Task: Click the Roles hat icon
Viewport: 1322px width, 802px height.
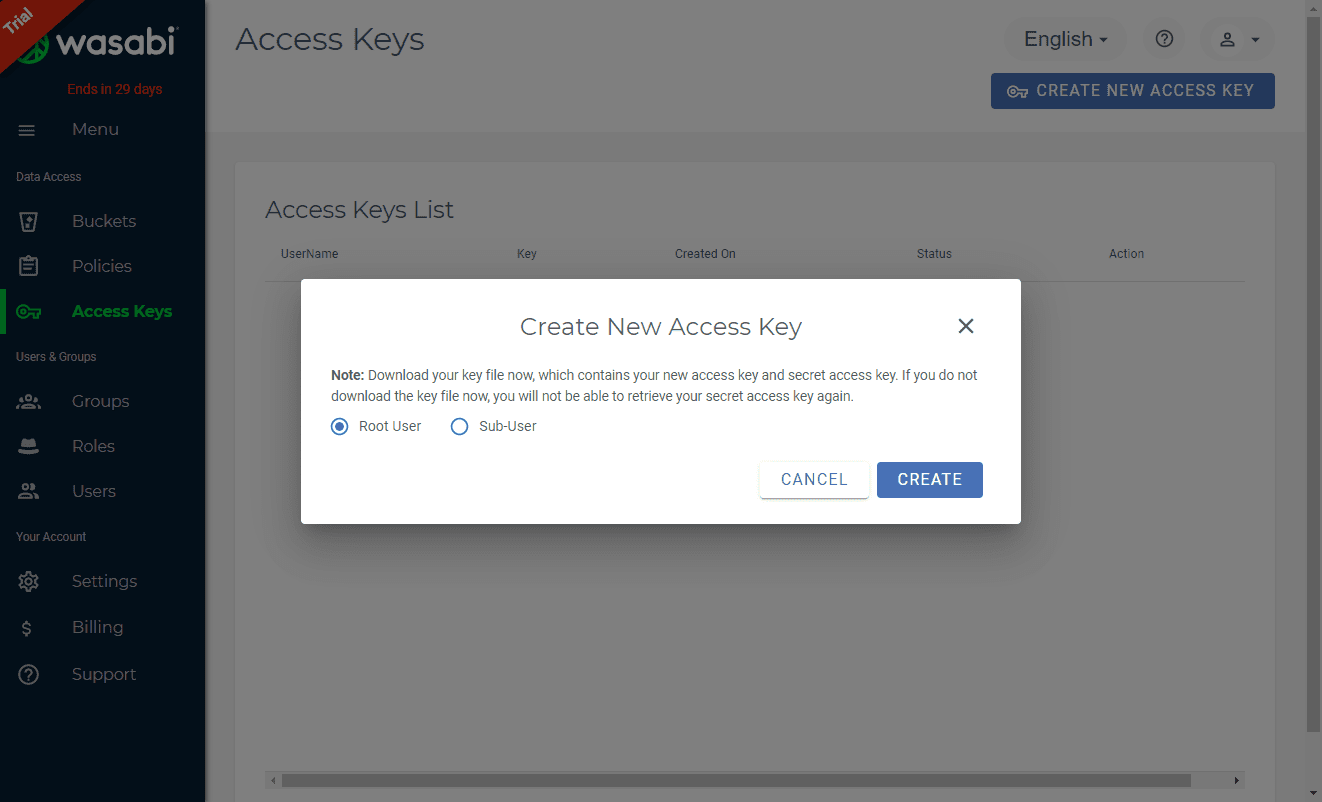Action: (x=29, y=447)
